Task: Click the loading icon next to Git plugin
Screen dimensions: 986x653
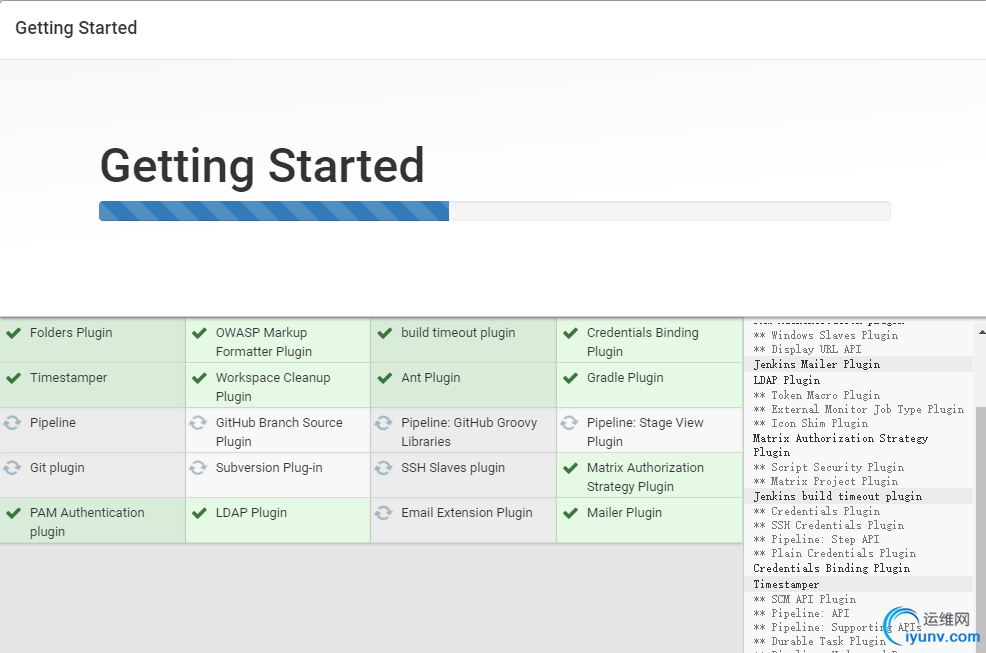Action: click(x=13, y=468)
